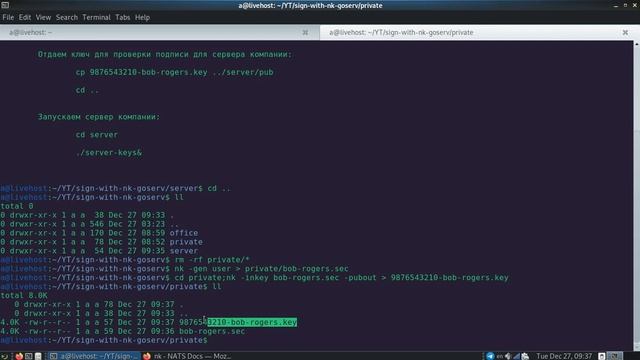This screenshot has height=360, width=640.
Task: Click the 'server' directory listing entry
Action: coord(184,251)
